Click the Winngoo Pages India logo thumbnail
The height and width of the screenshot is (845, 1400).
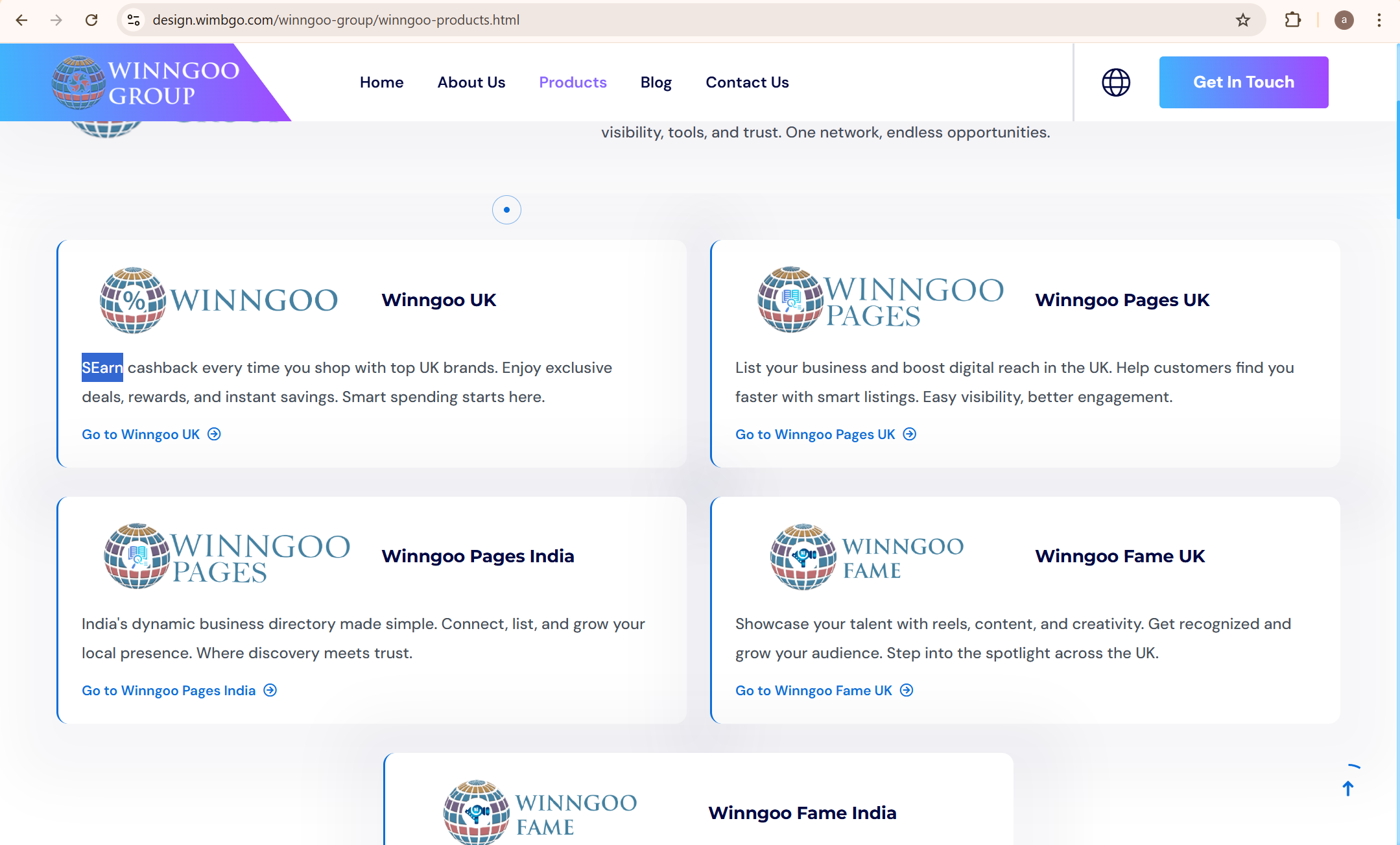click(x=227, y=556)
